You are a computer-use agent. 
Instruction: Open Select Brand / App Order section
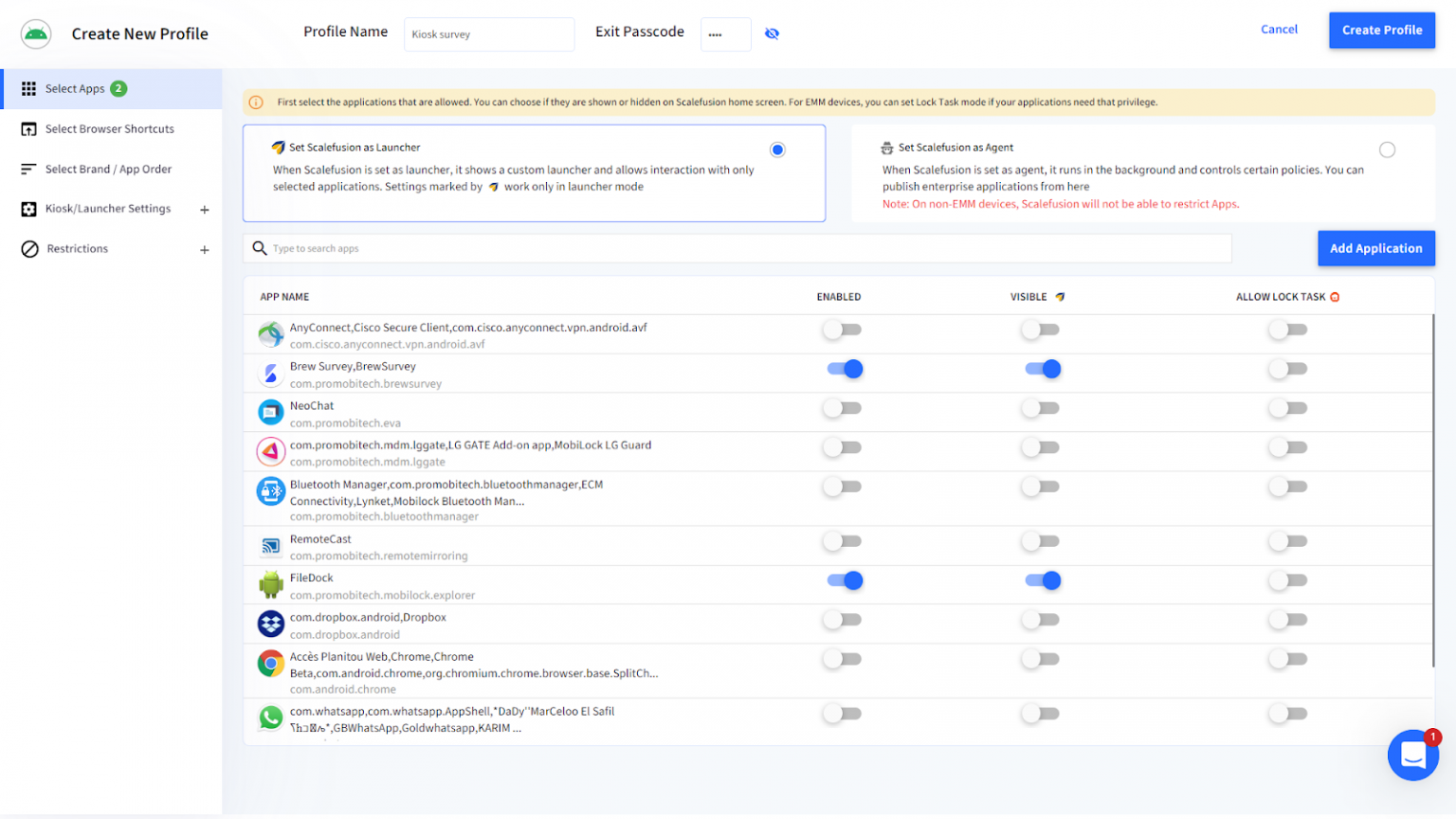108,169
